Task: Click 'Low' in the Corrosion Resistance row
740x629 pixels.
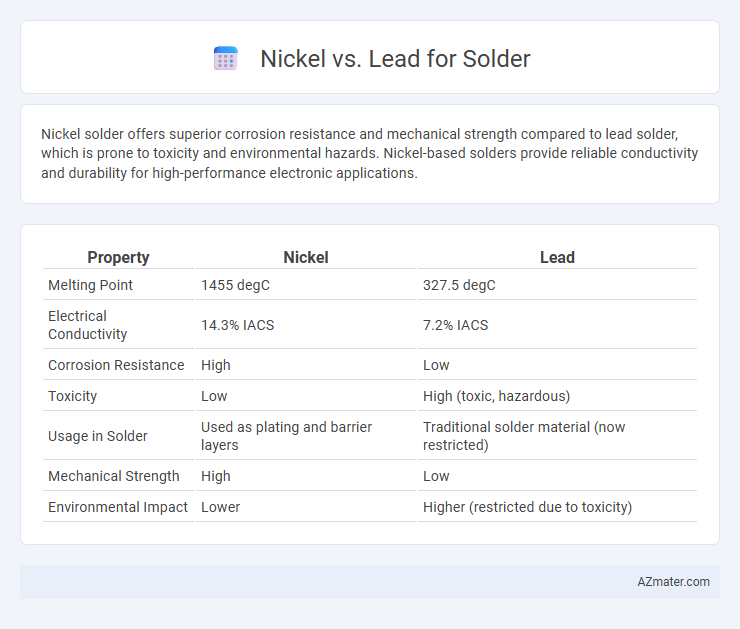Action: click(x=436, y=365)
